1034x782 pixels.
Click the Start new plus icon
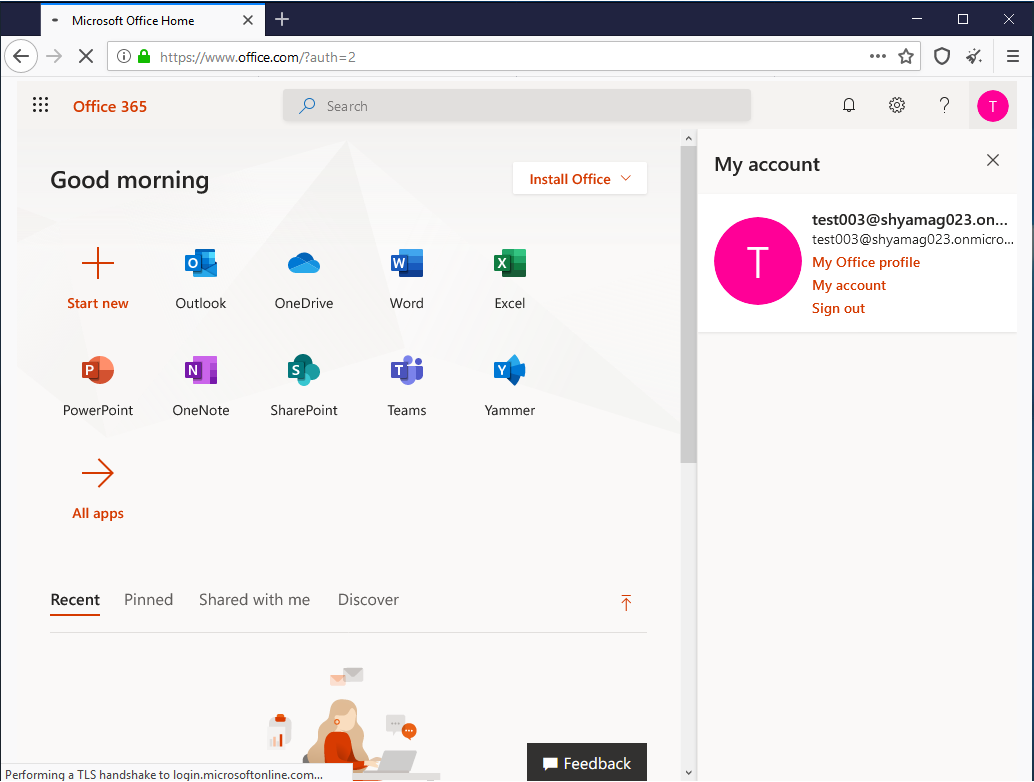(x=98, y=264)
